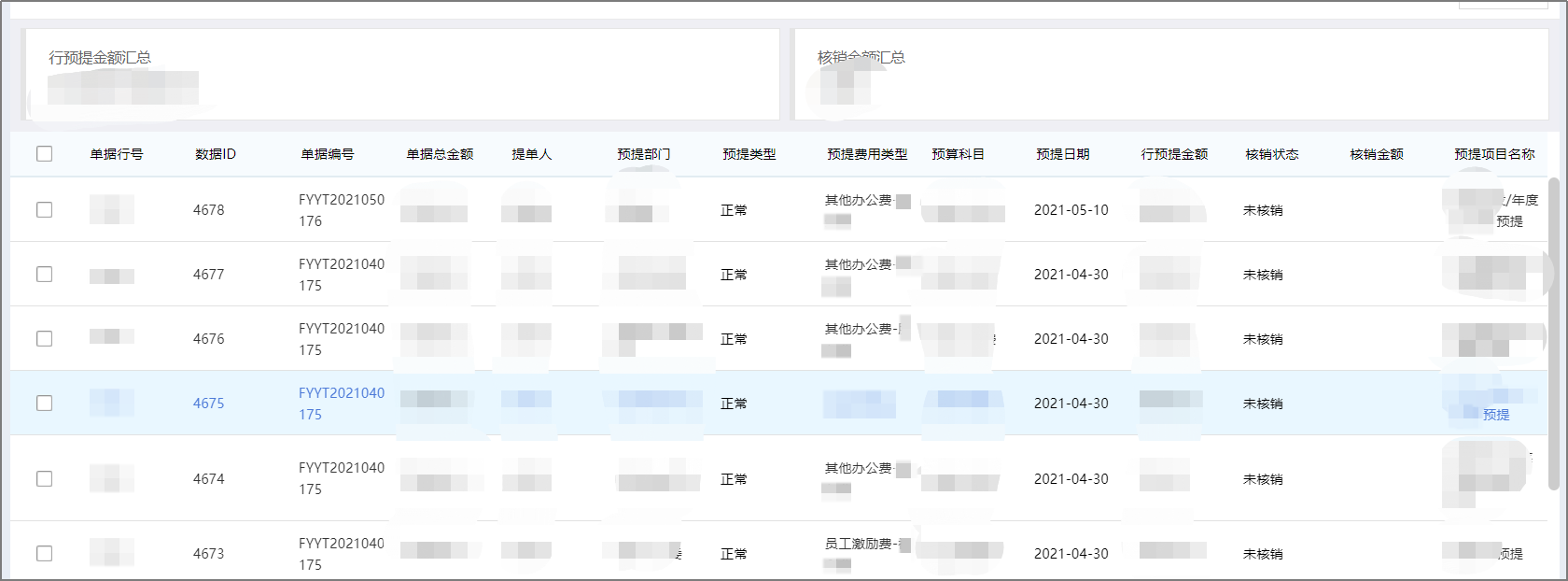Screen dimensions: 1568x581
Task: Click the data ID cell 4678
Action: [x=209, y=210]
